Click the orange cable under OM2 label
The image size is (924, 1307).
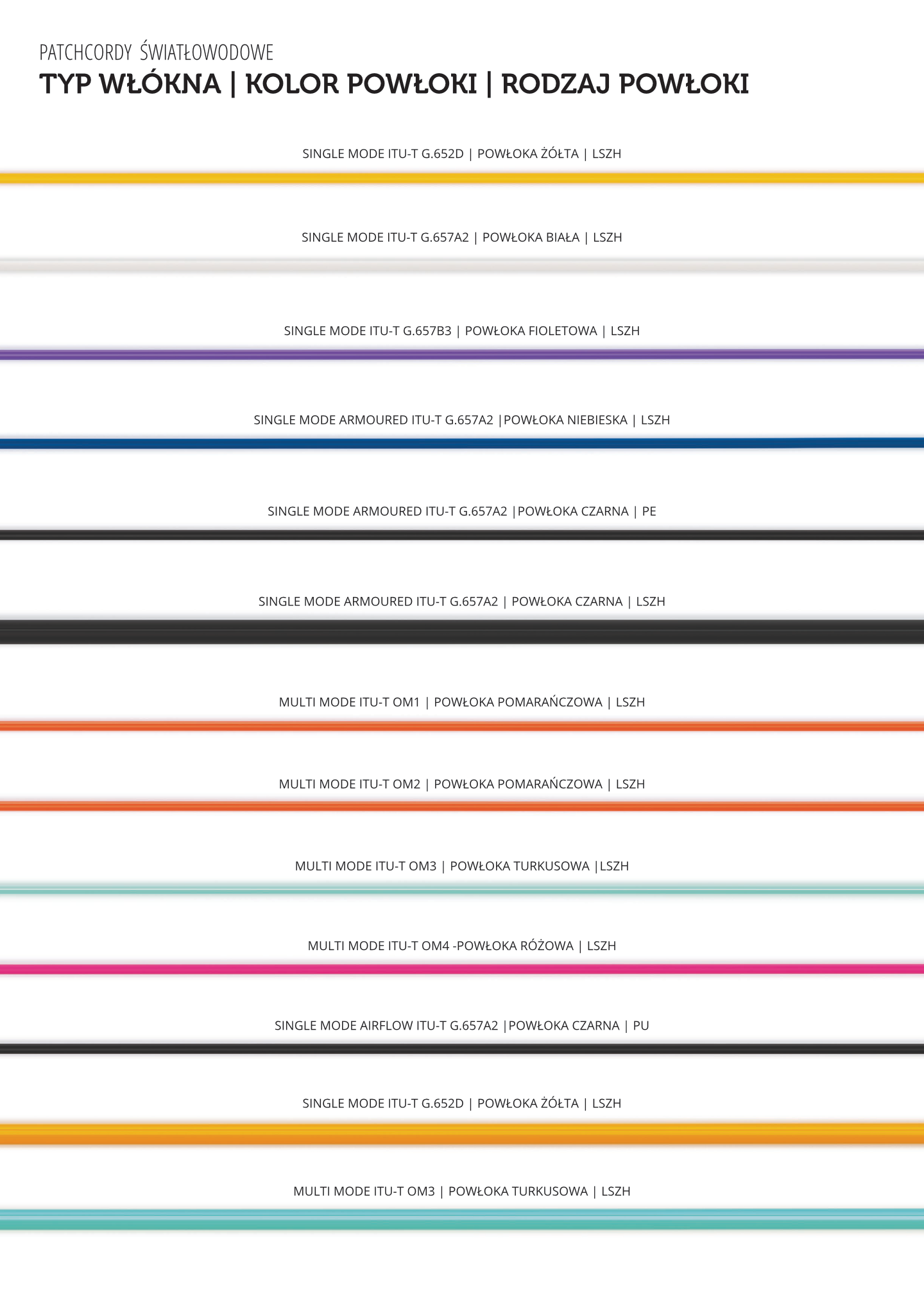tap(462, 806)
